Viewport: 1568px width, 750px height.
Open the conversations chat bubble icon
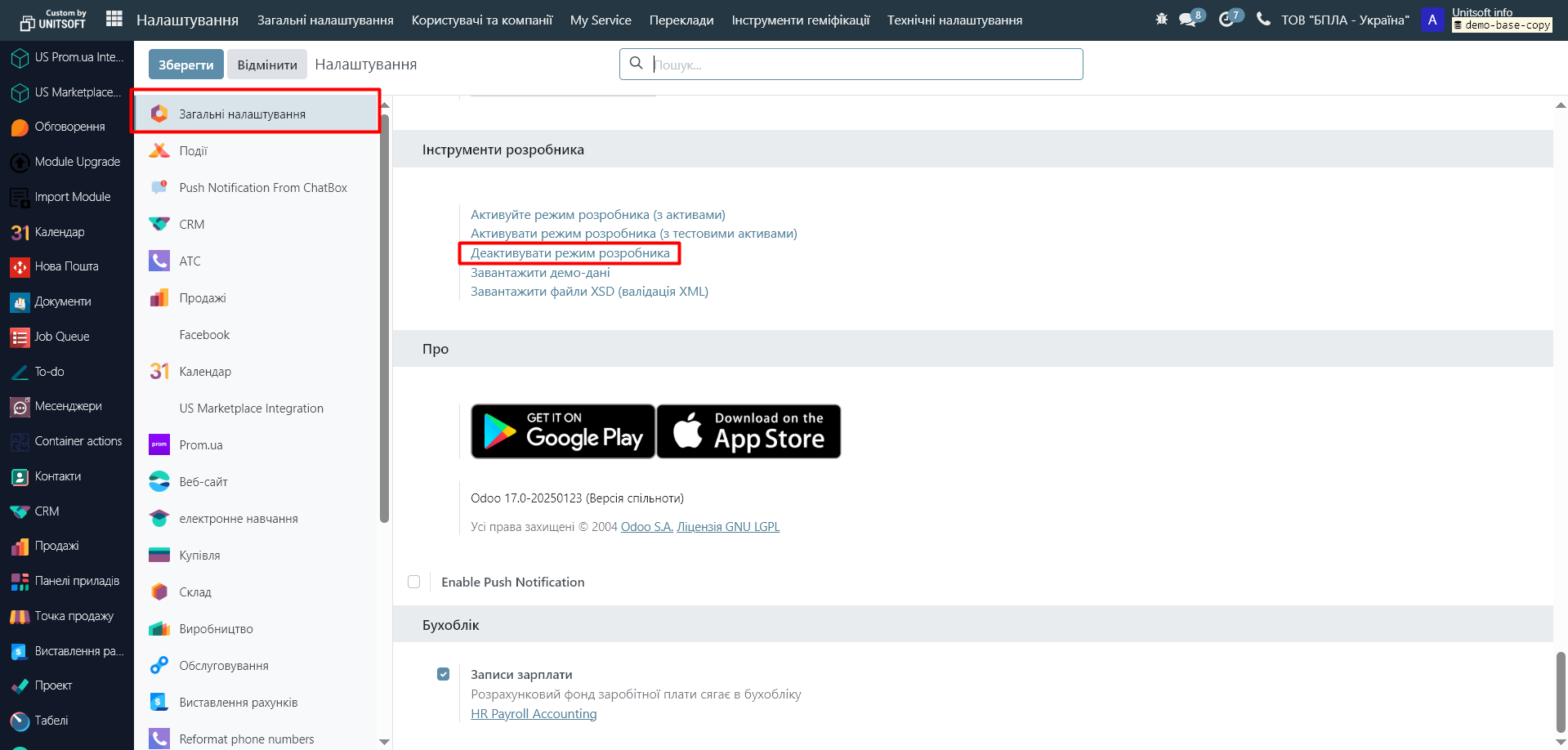point(1188,20)
